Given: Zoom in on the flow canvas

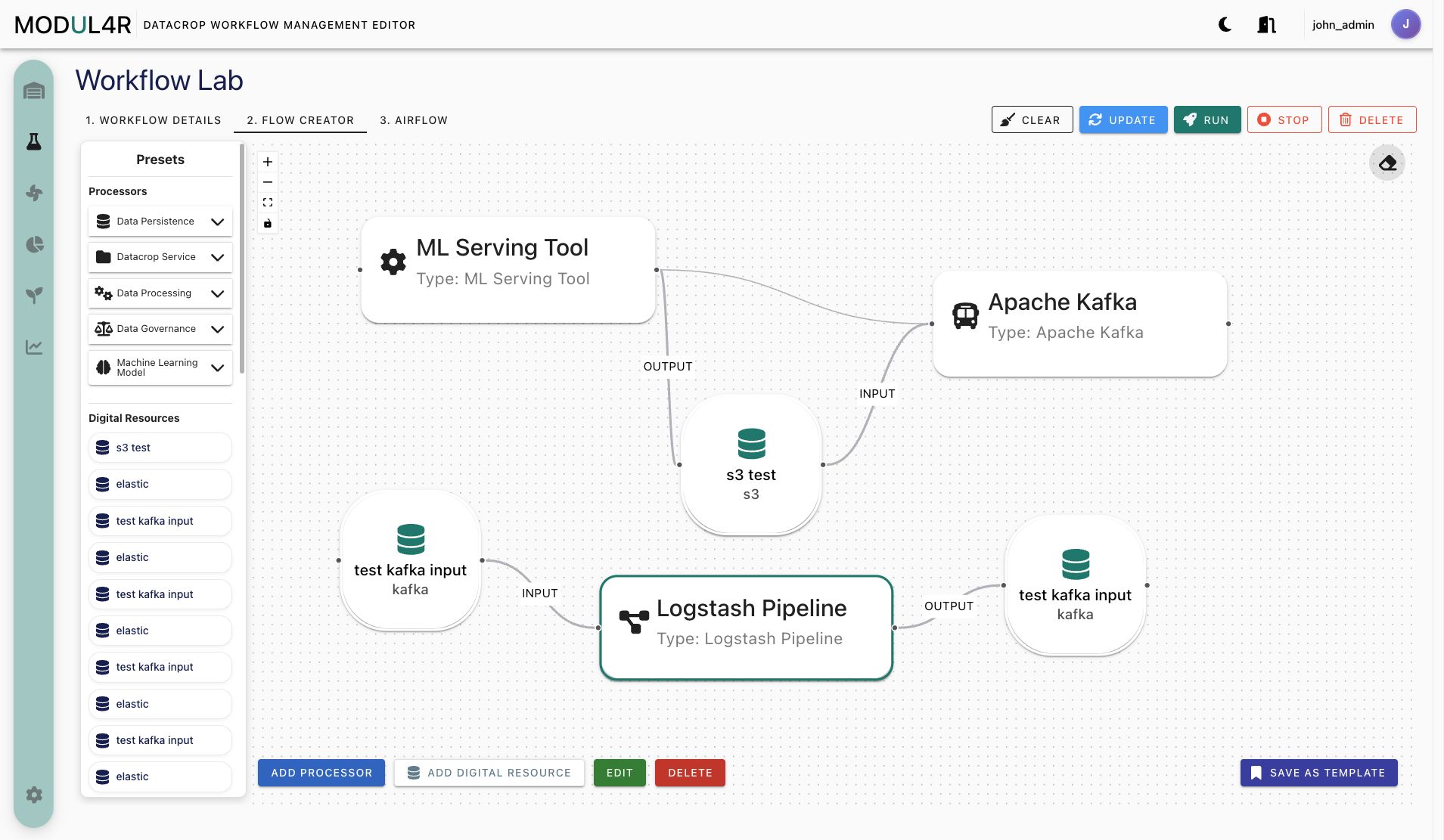Looking at the screenshot, I should (x=268, y=162).
